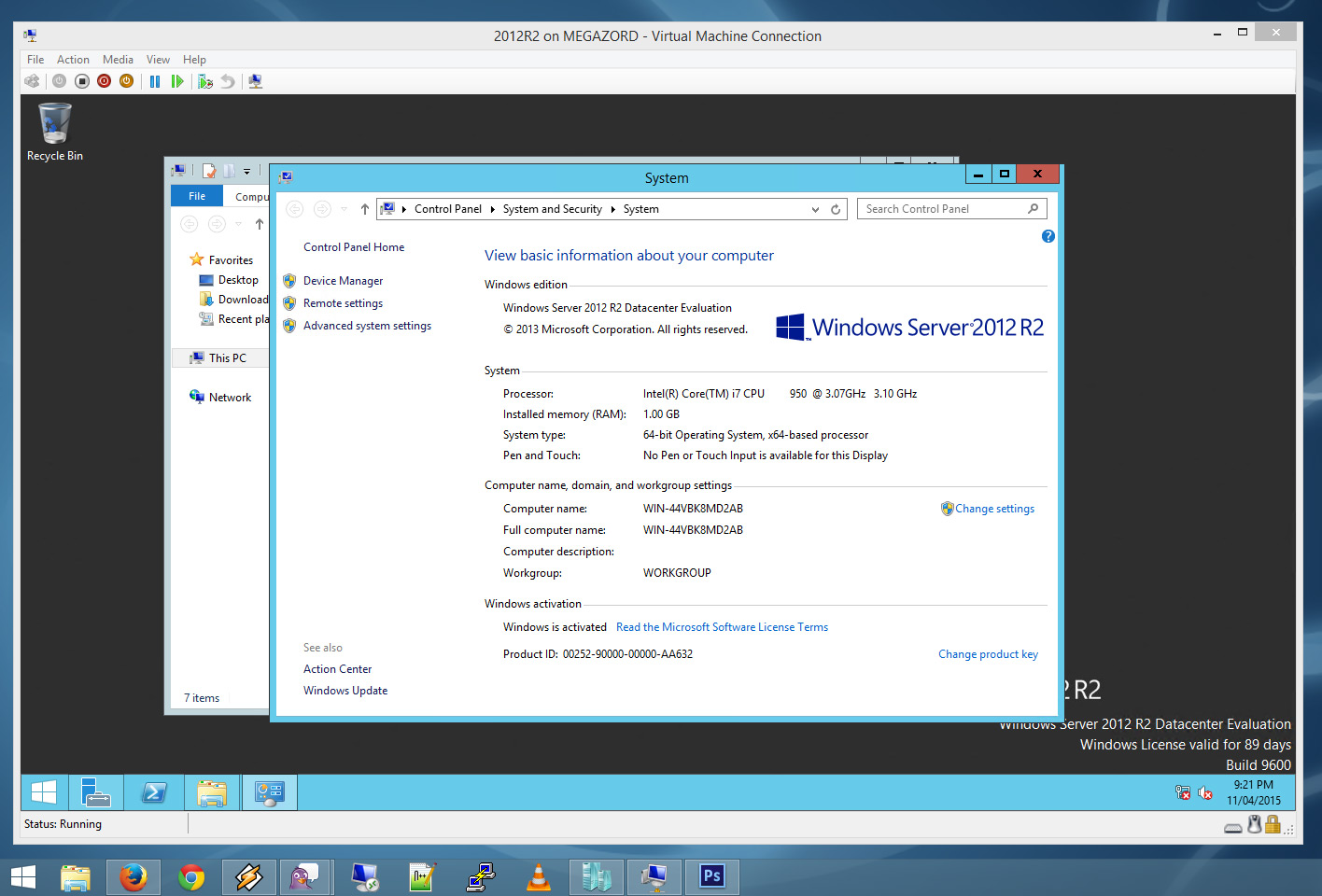The width and height of the screenshot is (1322, 896).
Task: Click Control Panel in address breadcrumb
Action: coord(448,209)
